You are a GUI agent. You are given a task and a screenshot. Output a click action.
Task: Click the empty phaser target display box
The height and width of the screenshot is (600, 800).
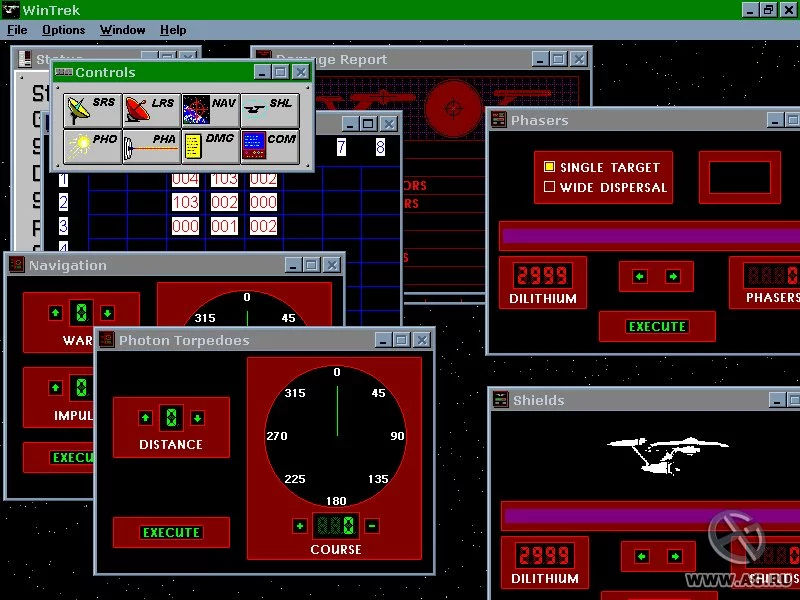coord(740,178)
